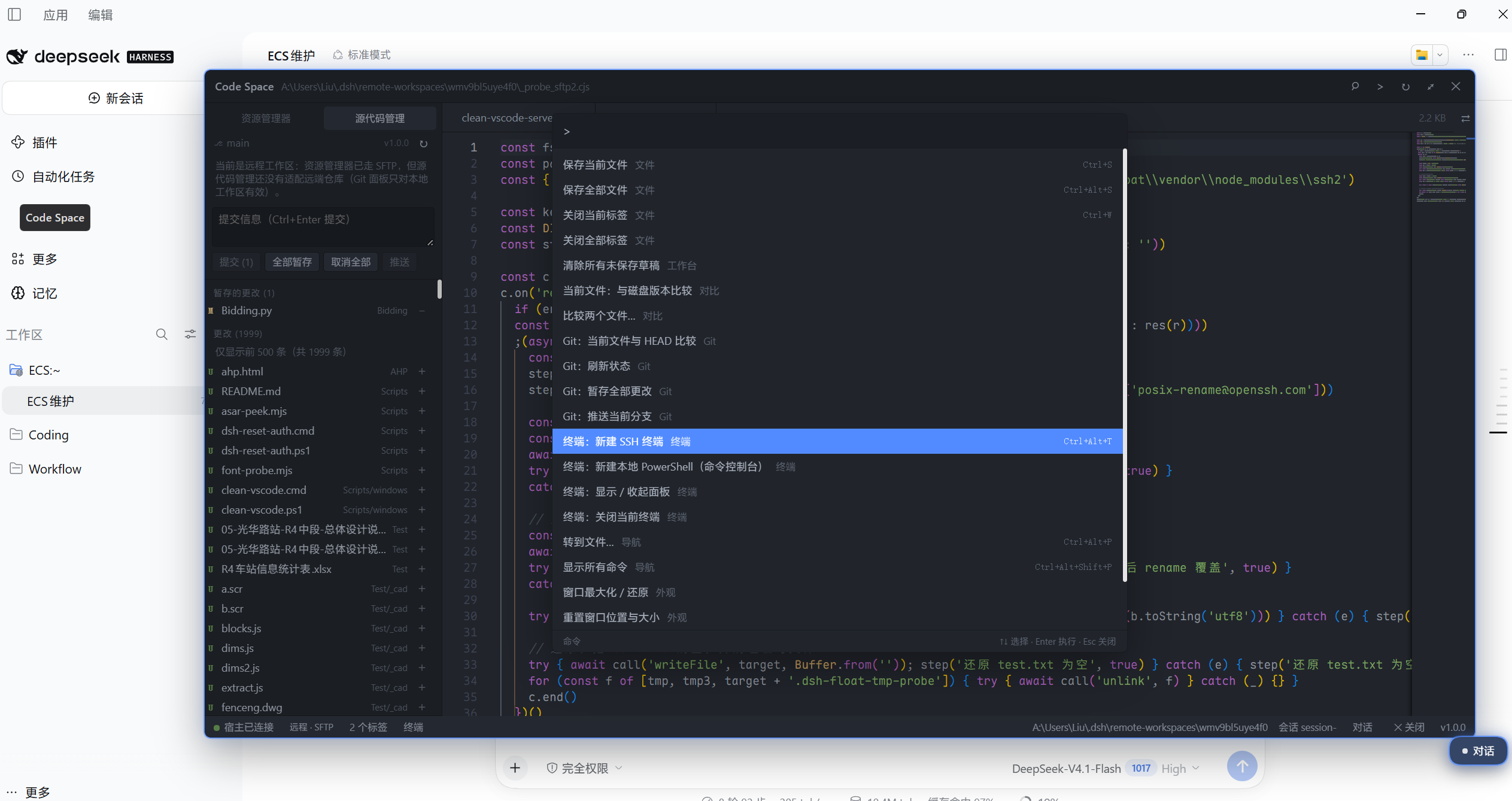The height and width of the screenshot is (801, 1512).
Task: Toggle the 终端 panel in status bar
Action: tap(413, 727)
